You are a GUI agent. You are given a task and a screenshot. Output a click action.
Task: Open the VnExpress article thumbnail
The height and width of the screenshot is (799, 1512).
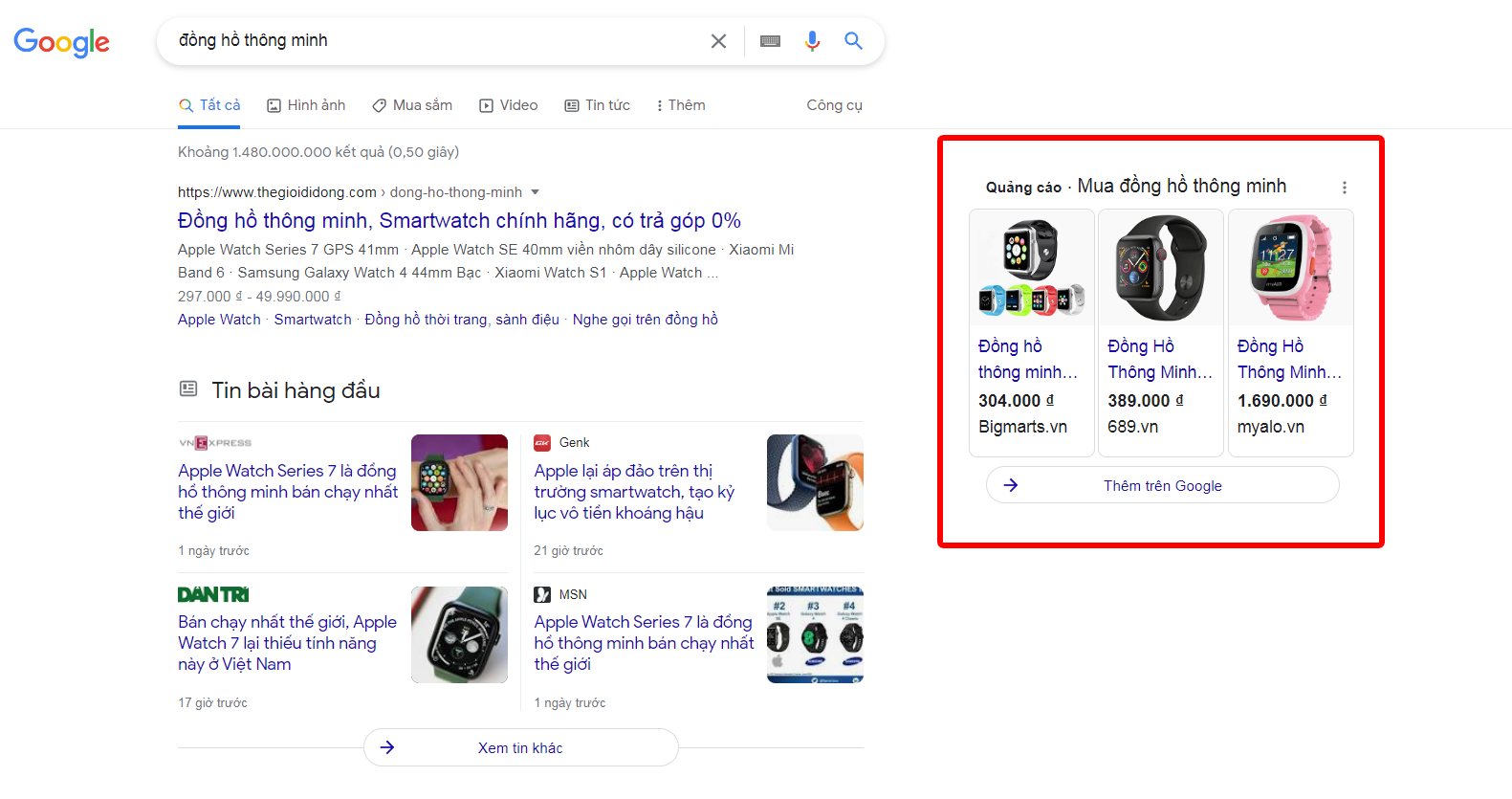(459, 482)
